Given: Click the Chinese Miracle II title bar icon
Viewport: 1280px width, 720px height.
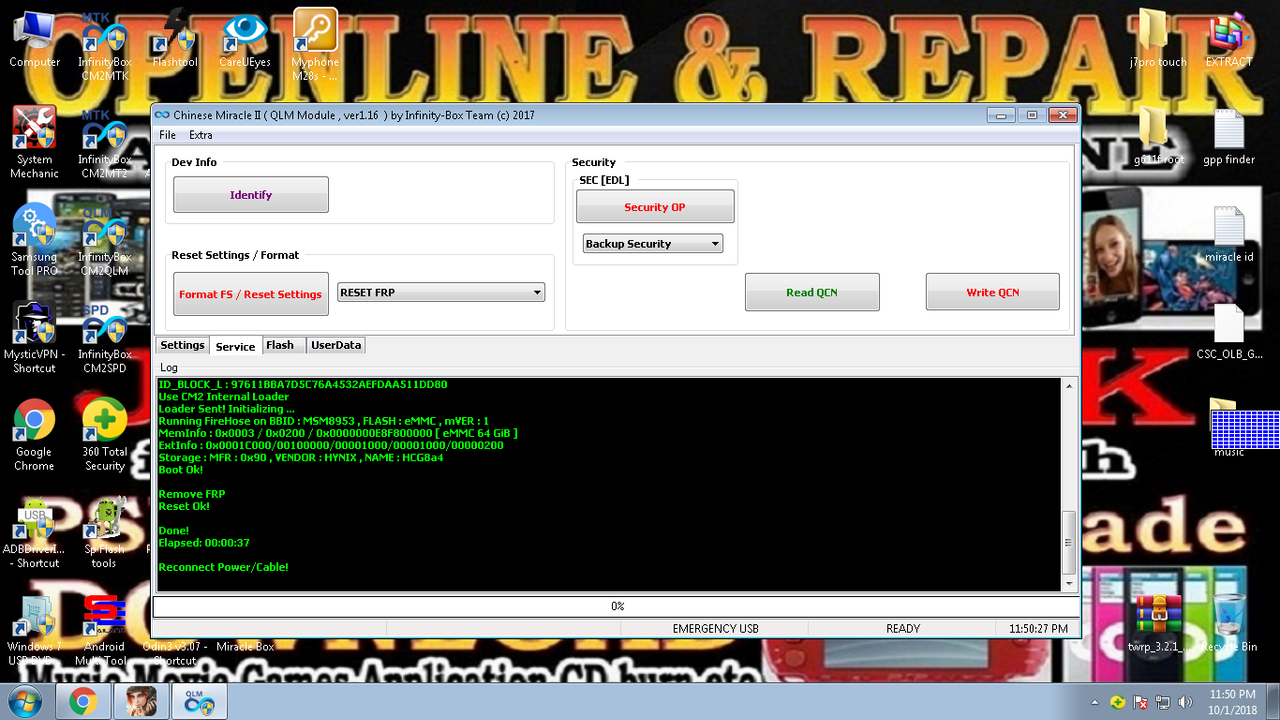Looking at the screenshot, I should pos(162,115).
